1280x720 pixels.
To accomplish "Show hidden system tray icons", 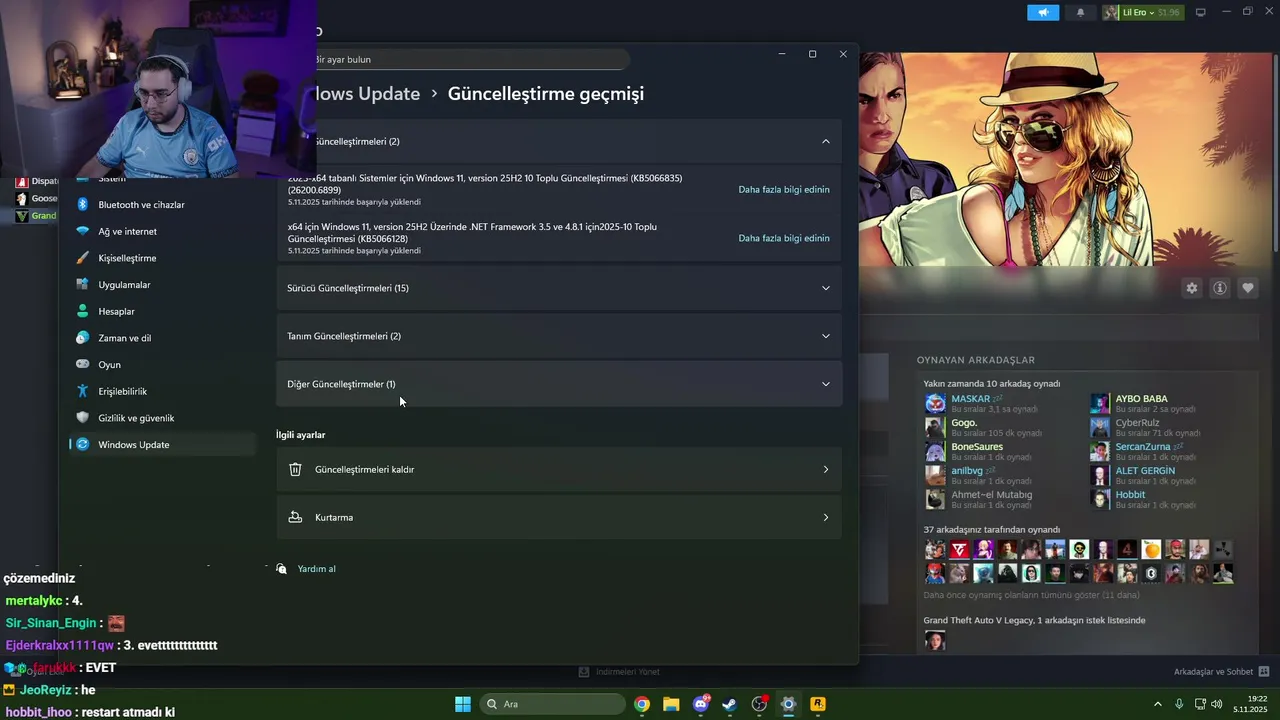I will [1158, 704].
